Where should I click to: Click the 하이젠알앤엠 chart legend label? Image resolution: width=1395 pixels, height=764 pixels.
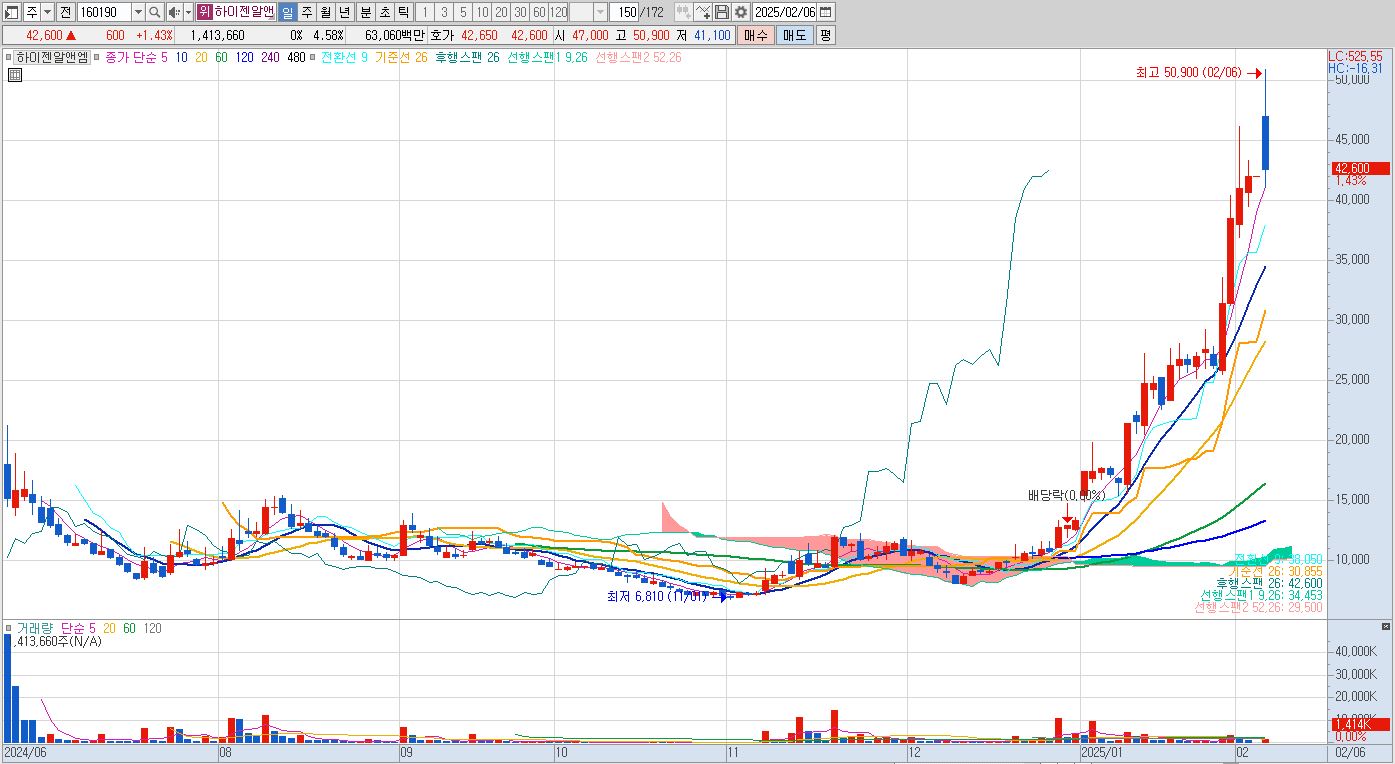51,58
